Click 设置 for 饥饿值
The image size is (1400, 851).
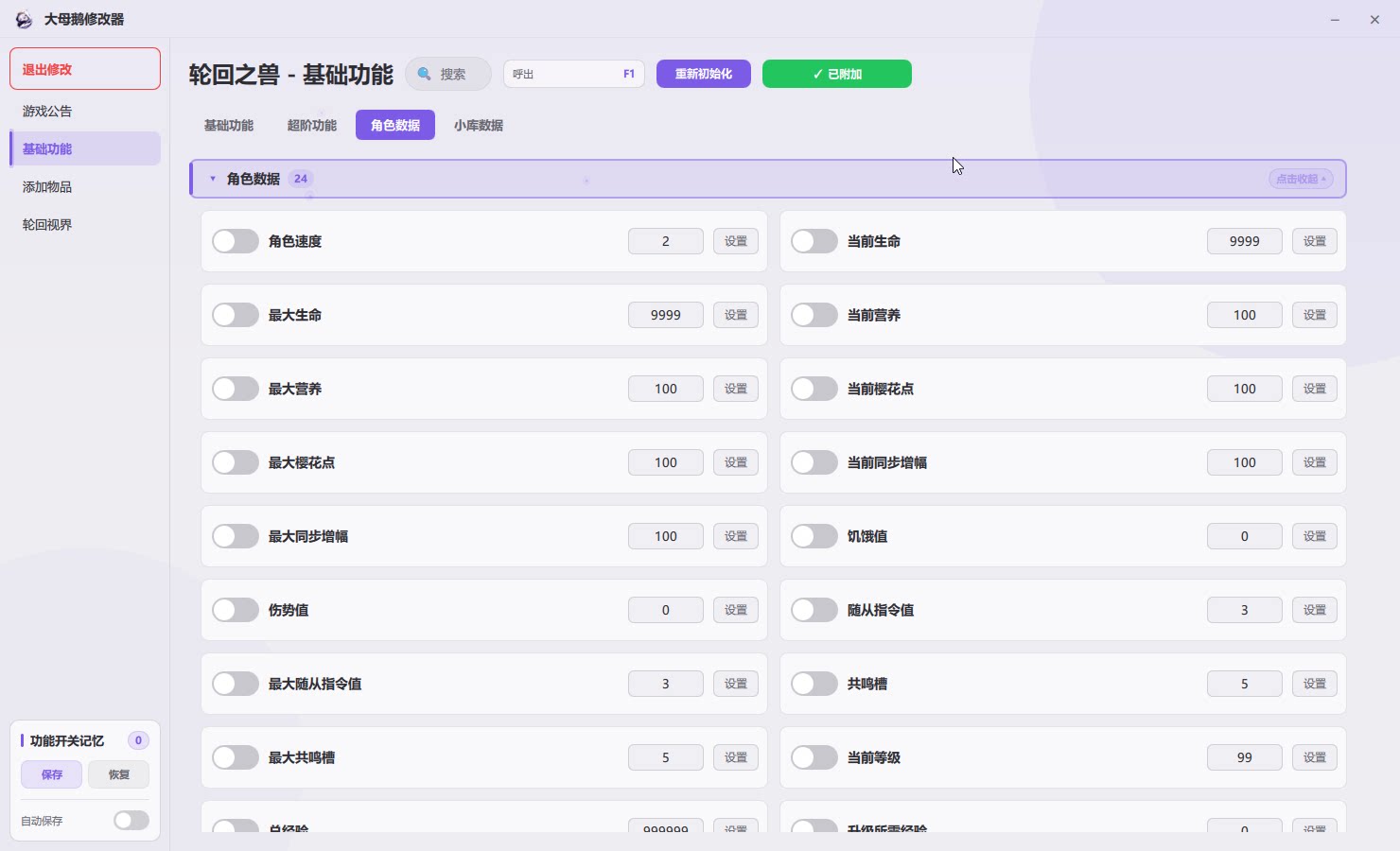coord(1315,536)
